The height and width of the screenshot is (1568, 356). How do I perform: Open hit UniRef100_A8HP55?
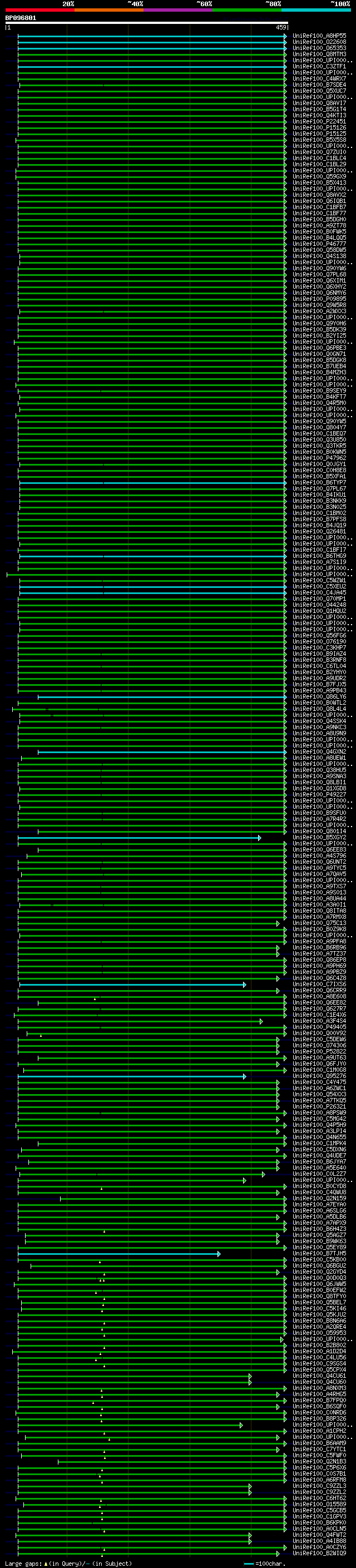319,36
